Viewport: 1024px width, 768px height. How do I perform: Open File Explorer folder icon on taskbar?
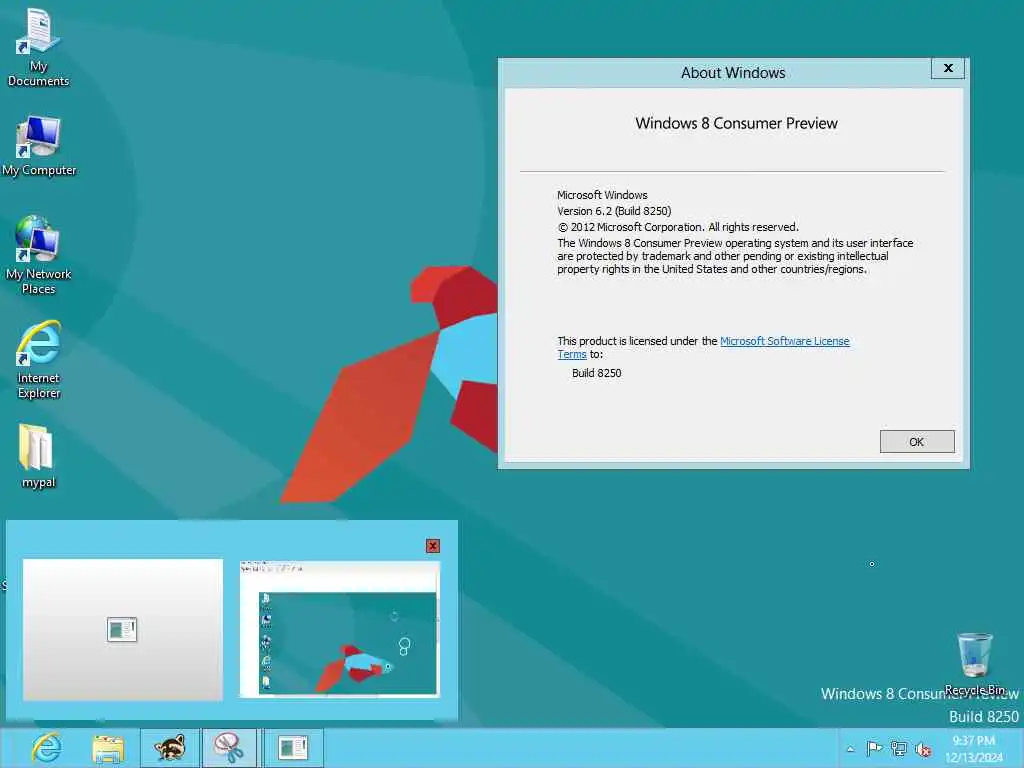[108, 748]
